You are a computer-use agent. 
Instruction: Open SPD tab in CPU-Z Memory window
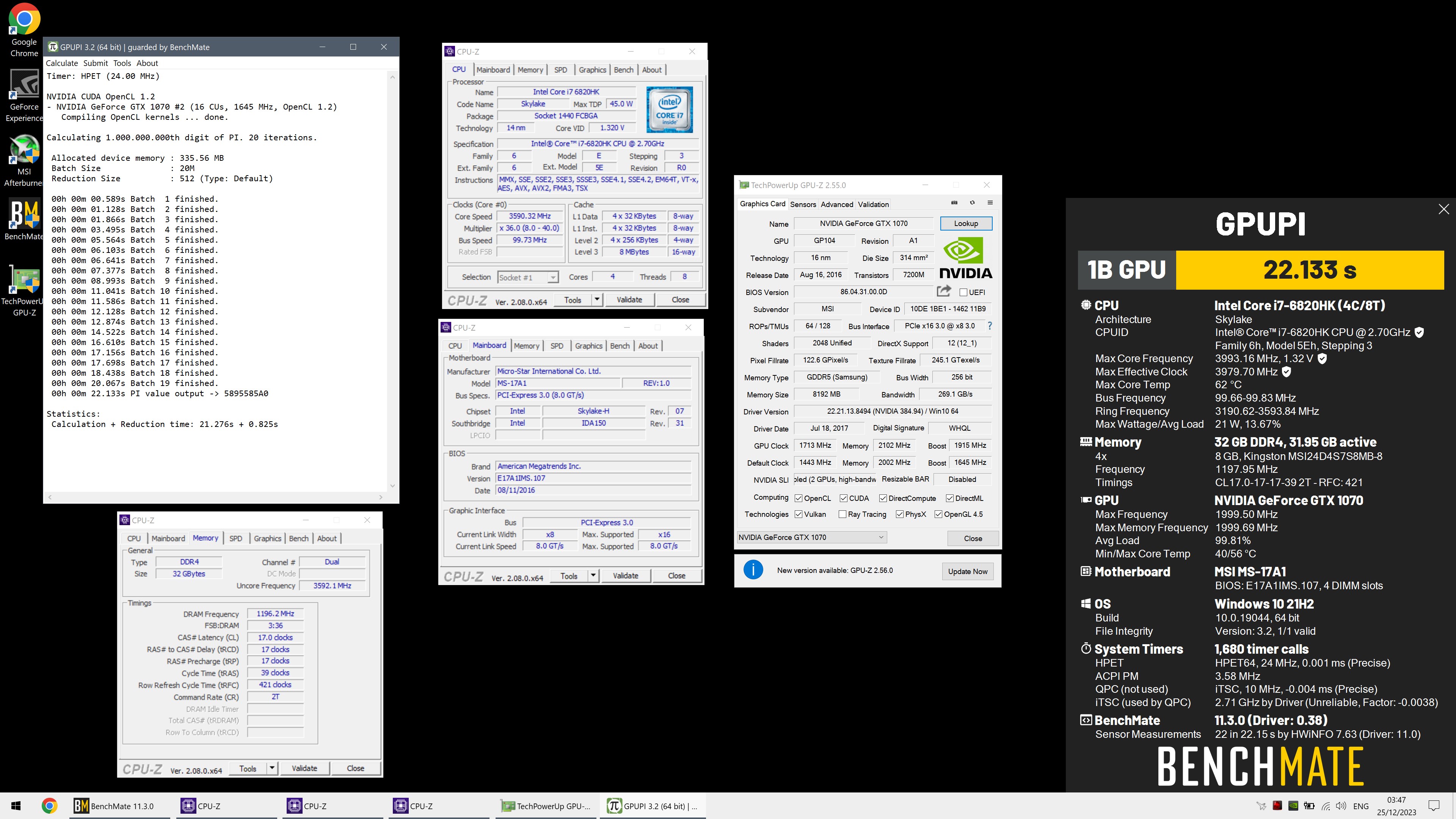click(x=236, y=538)
